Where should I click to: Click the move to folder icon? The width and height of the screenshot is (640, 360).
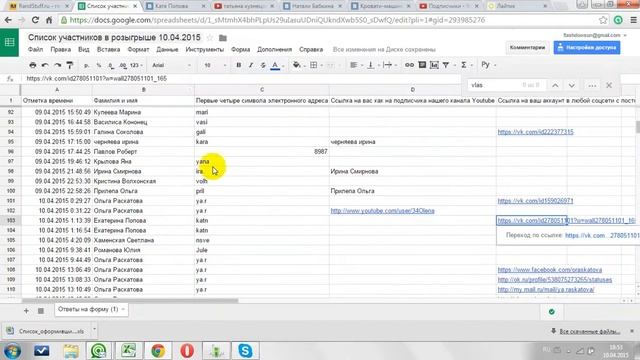coord(222,38)
